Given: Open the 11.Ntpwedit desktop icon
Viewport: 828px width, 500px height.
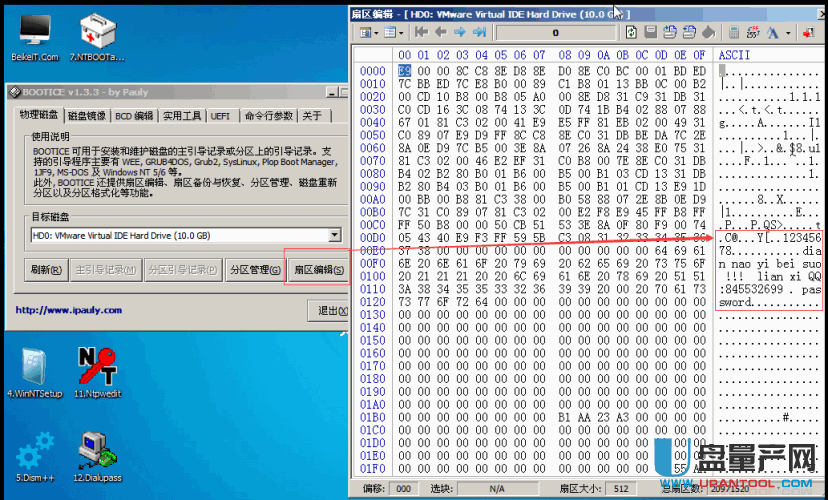Looking at the screenshot, I should 98,372.
